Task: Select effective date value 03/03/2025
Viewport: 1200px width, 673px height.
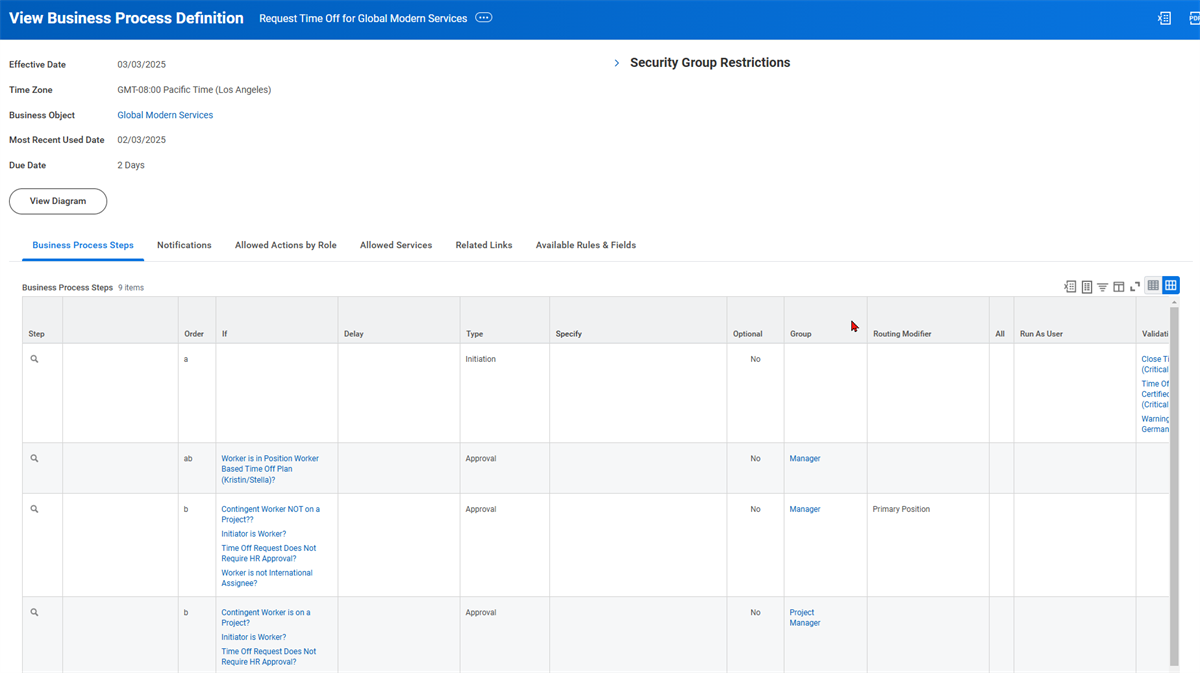Action: 142,65
